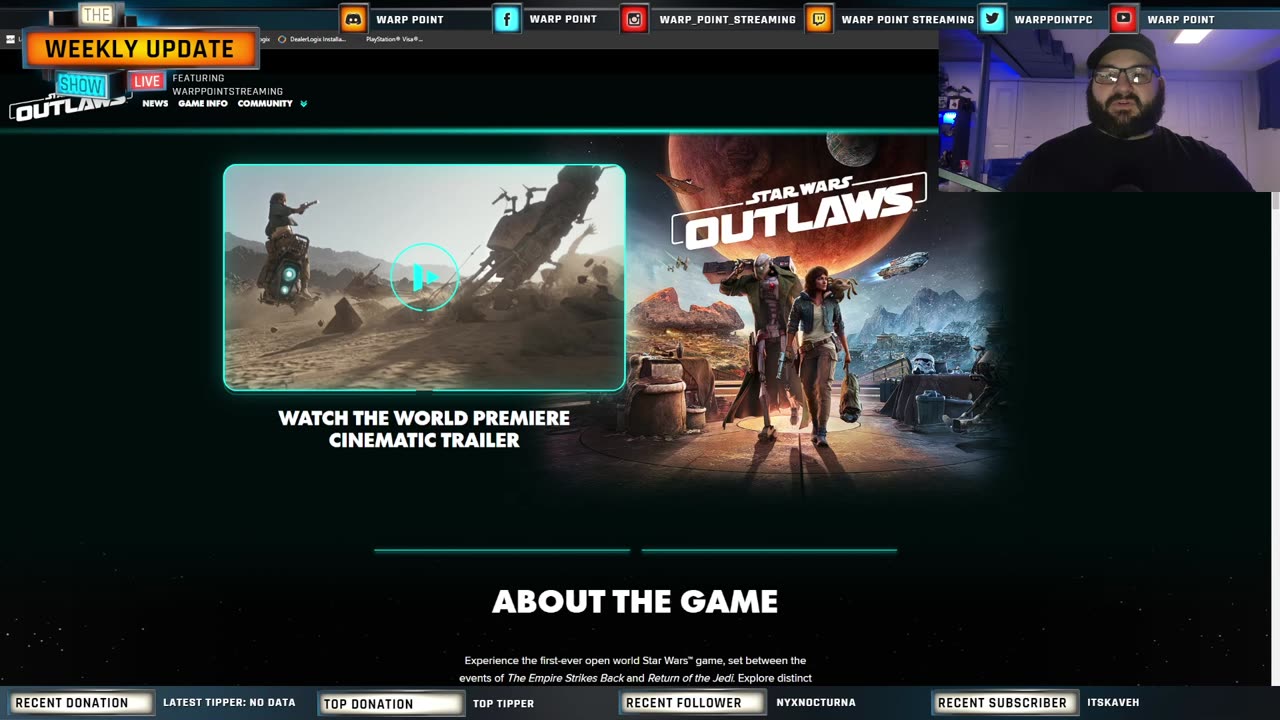Click the Star Wars Outlaws site logo in header

(x=68, y=106)
